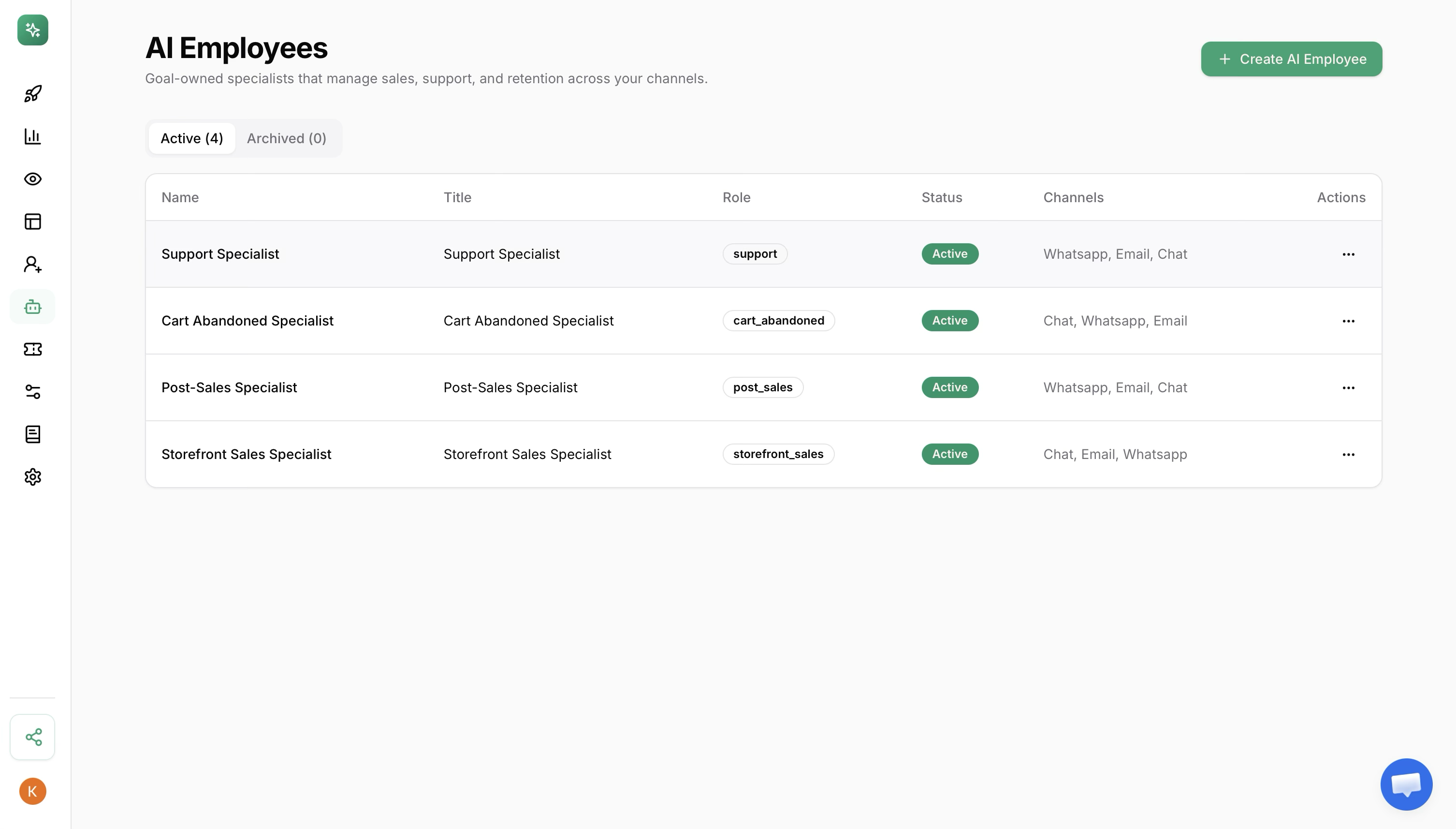
Task: Click the Post-Sales Specialist title cell
Action: [510, 387]
